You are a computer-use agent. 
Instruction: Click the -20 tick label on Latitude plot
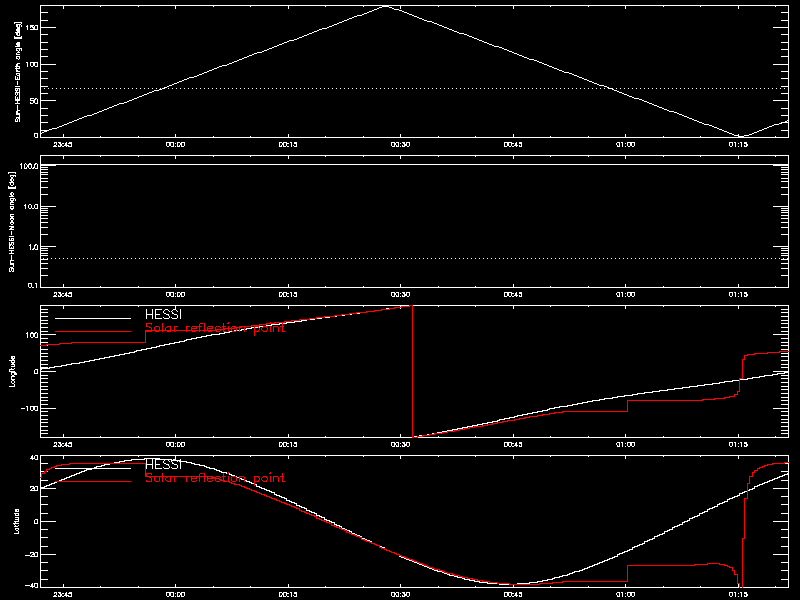coord(32,555)
